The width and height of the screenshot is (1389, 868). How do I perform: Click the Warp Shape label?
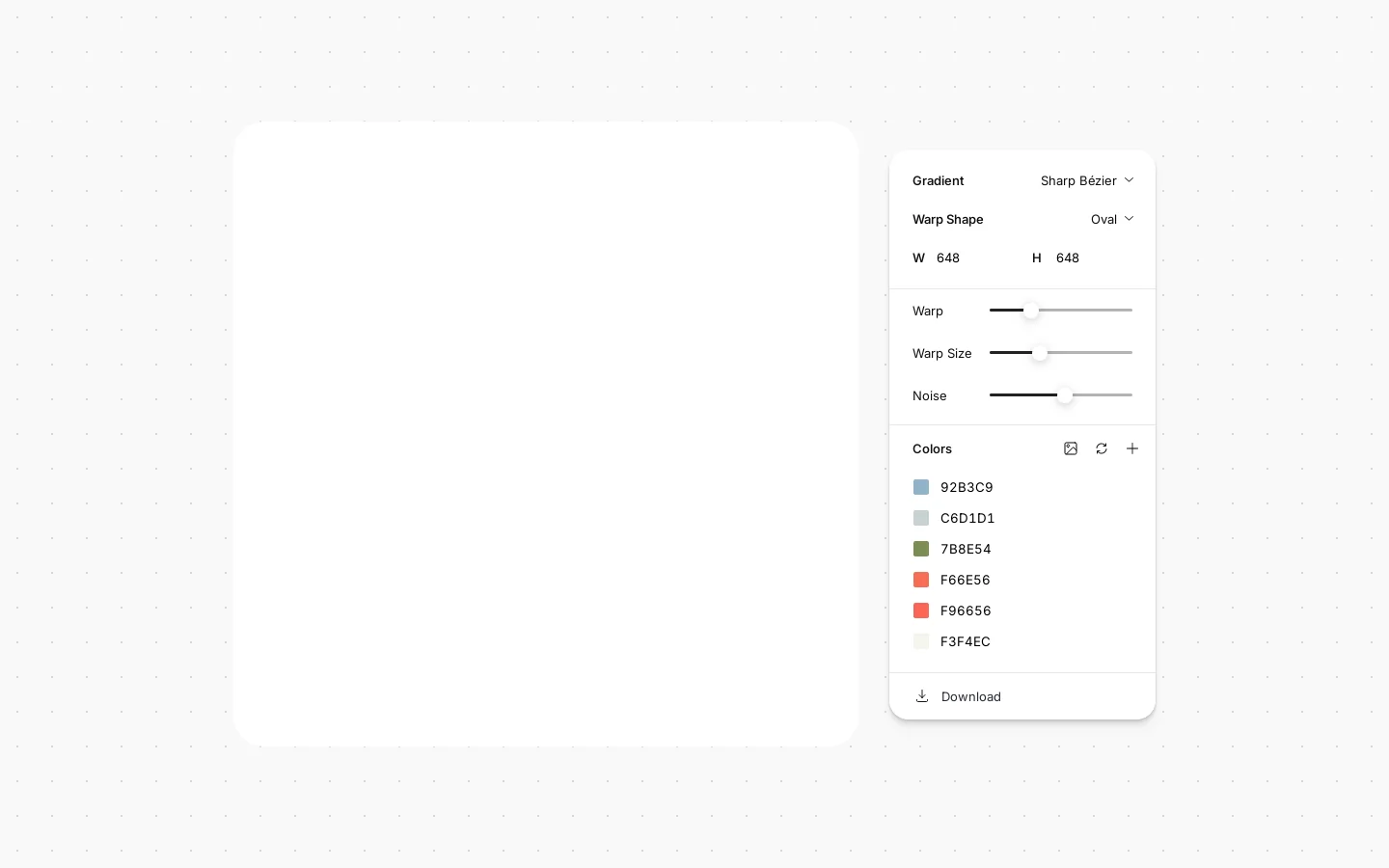tap(948, 219)
